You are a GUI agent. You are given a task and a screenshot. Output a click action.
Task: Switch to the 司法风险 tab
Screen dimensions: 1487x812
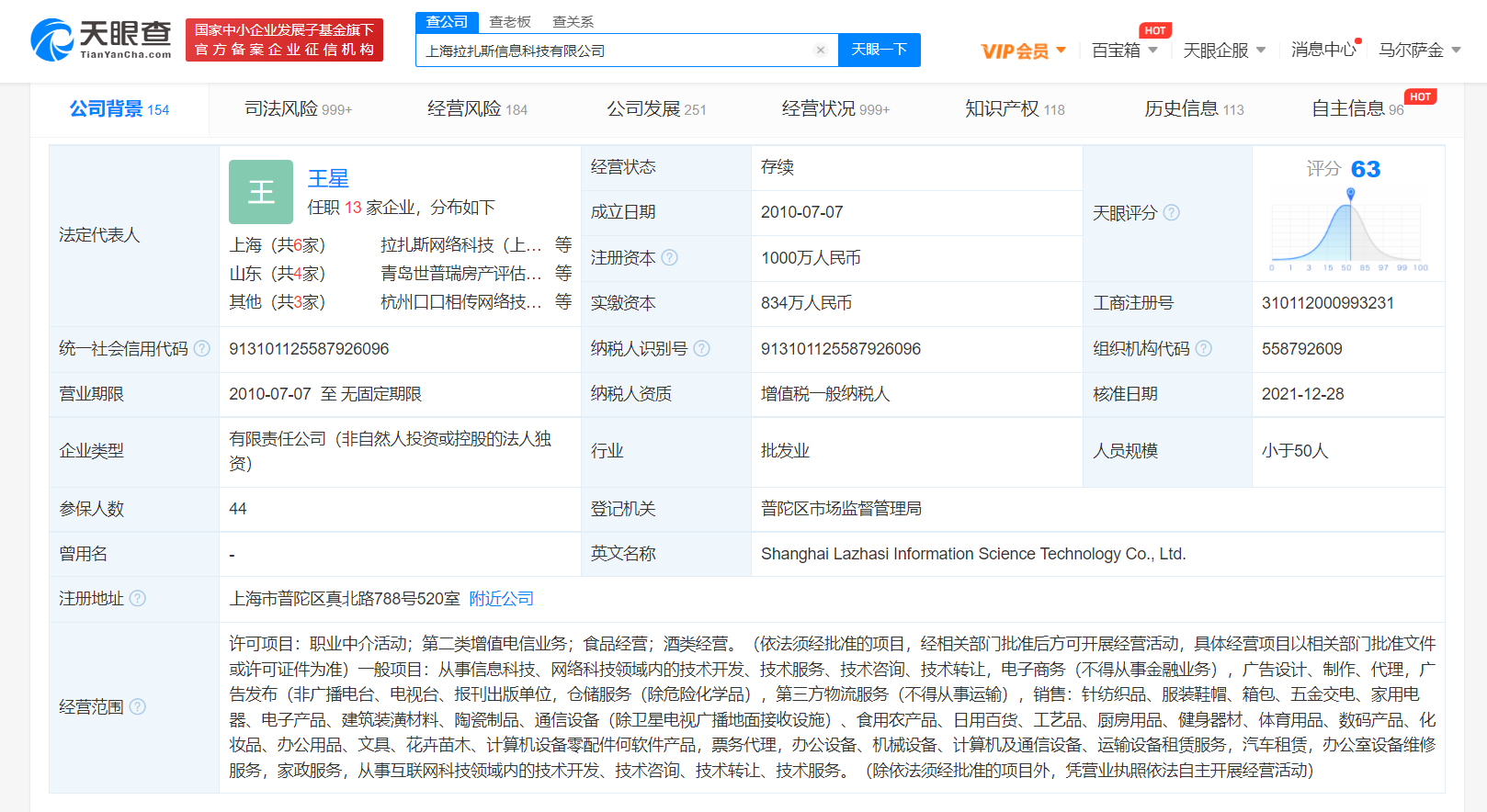298,109
